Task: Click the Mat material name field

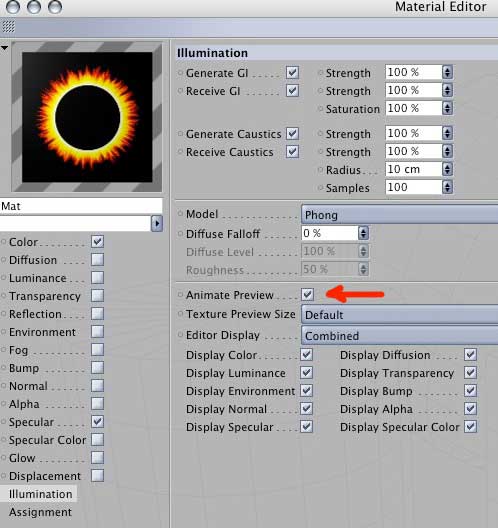Action: click(81, 206)
